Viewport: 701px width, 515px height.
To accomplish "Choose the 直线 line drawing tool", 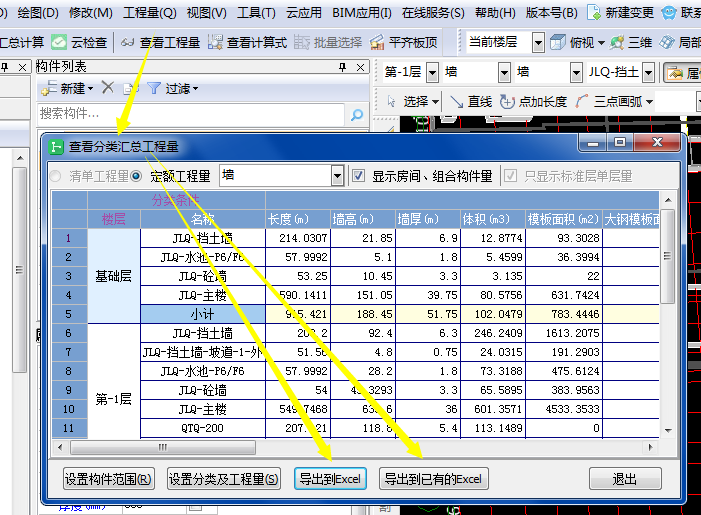I will click(471, 101).
